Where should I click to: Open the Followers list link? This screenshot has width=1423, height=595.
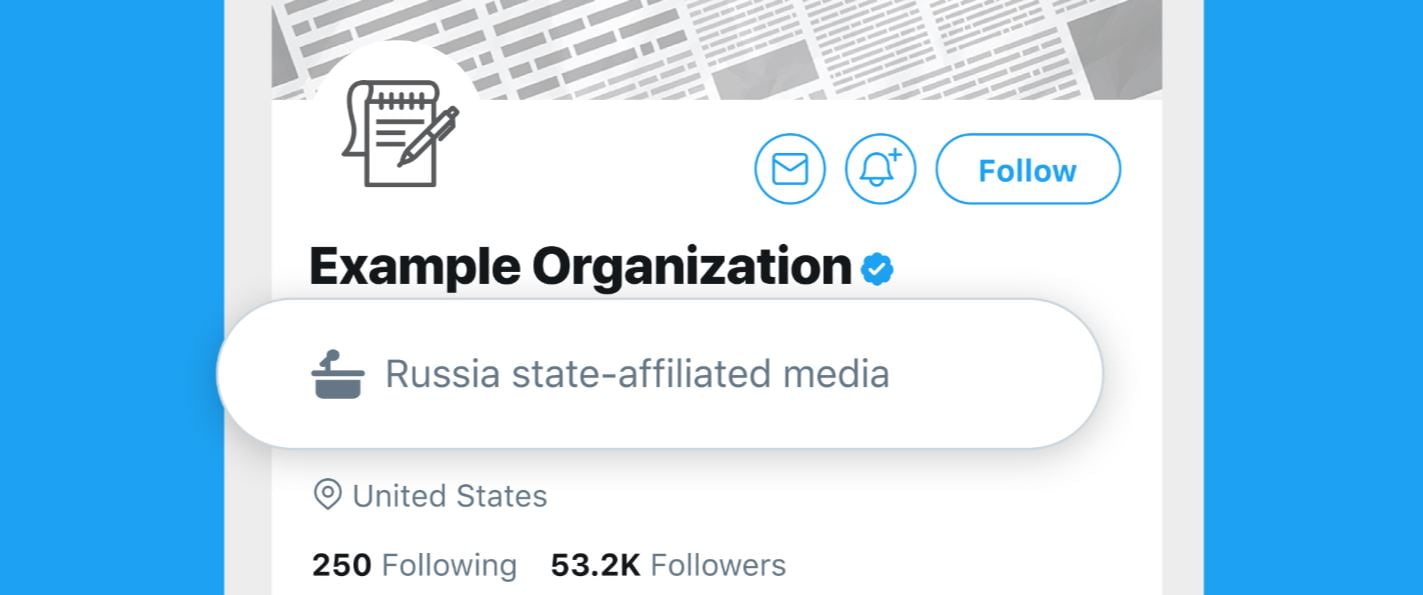pyautogui.click(x=717, y=565)
